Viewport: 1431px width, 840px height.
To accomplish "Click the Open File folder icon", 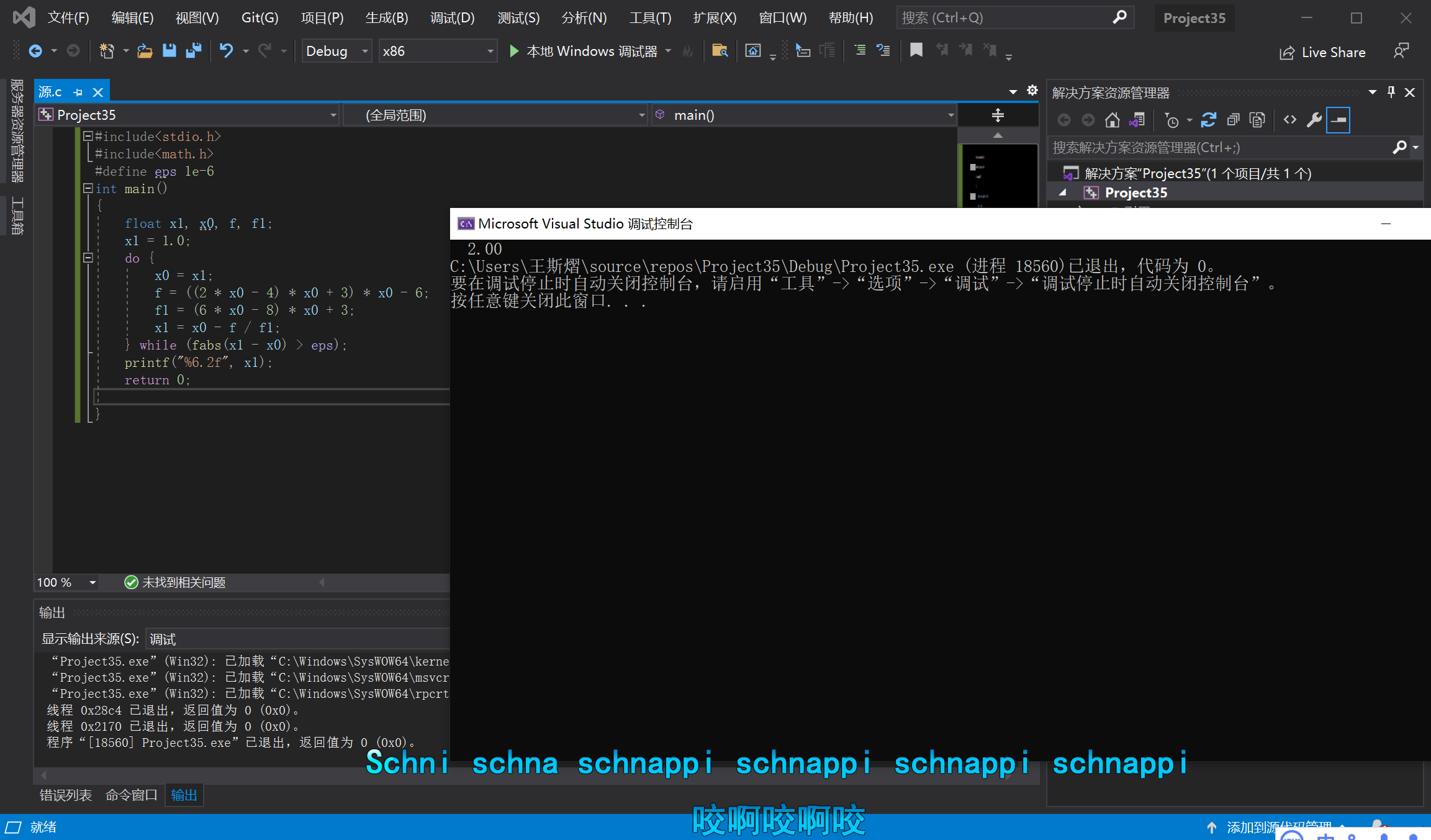I will [145, 51].
